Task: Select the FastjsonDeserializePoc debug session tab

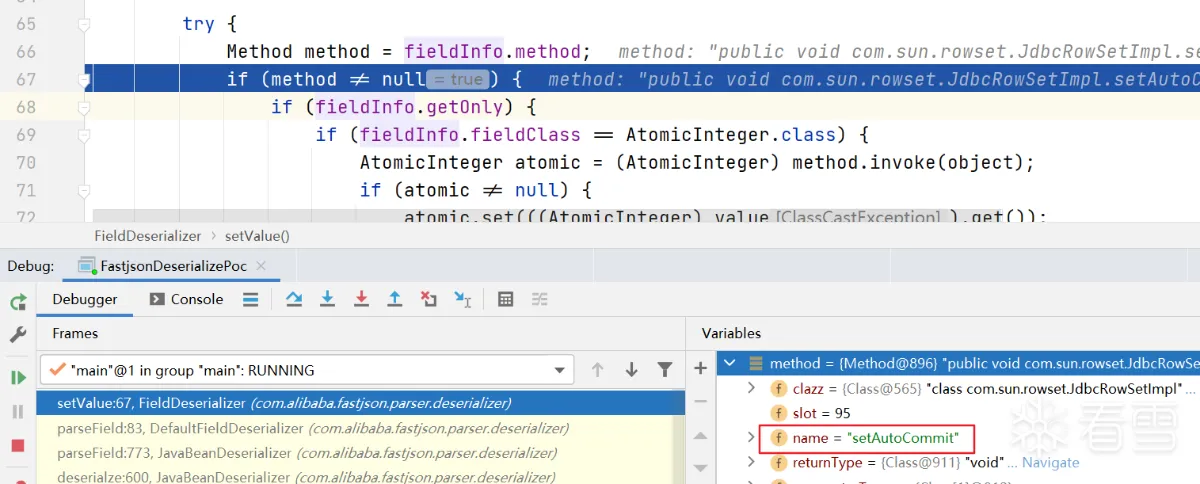Action: pyautogui.click(x=173, y=266)
